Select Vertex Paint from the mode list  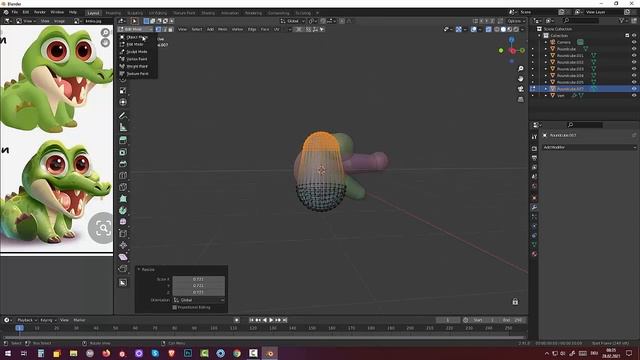point(137,59)
